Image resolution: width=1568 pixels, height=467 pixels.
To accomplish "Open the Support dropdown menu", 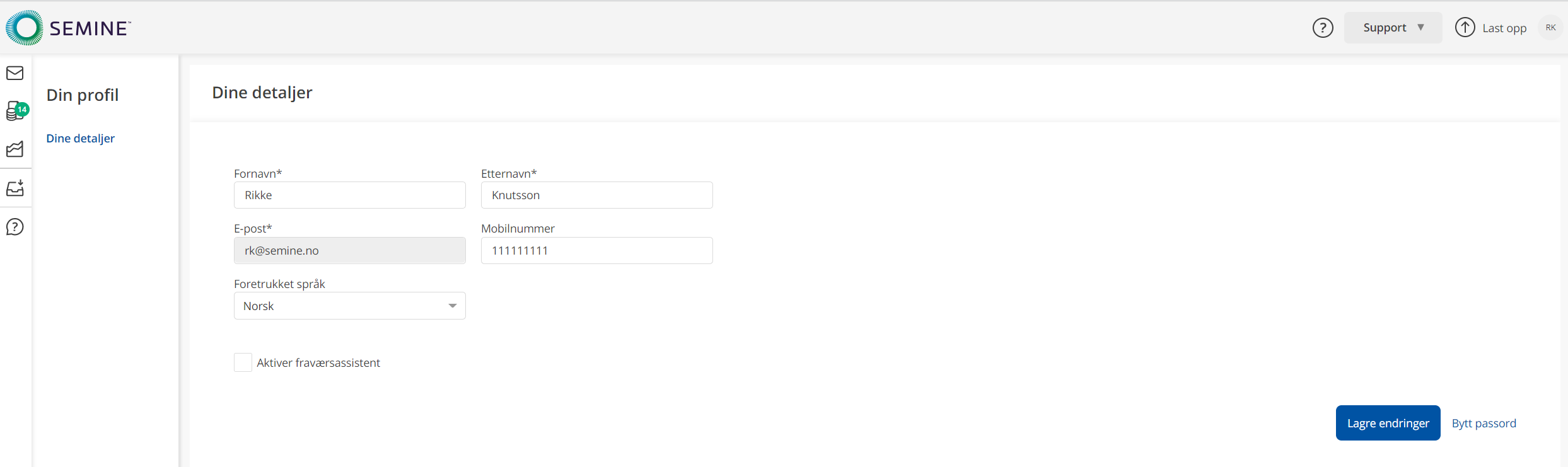I will (1393, 28).
